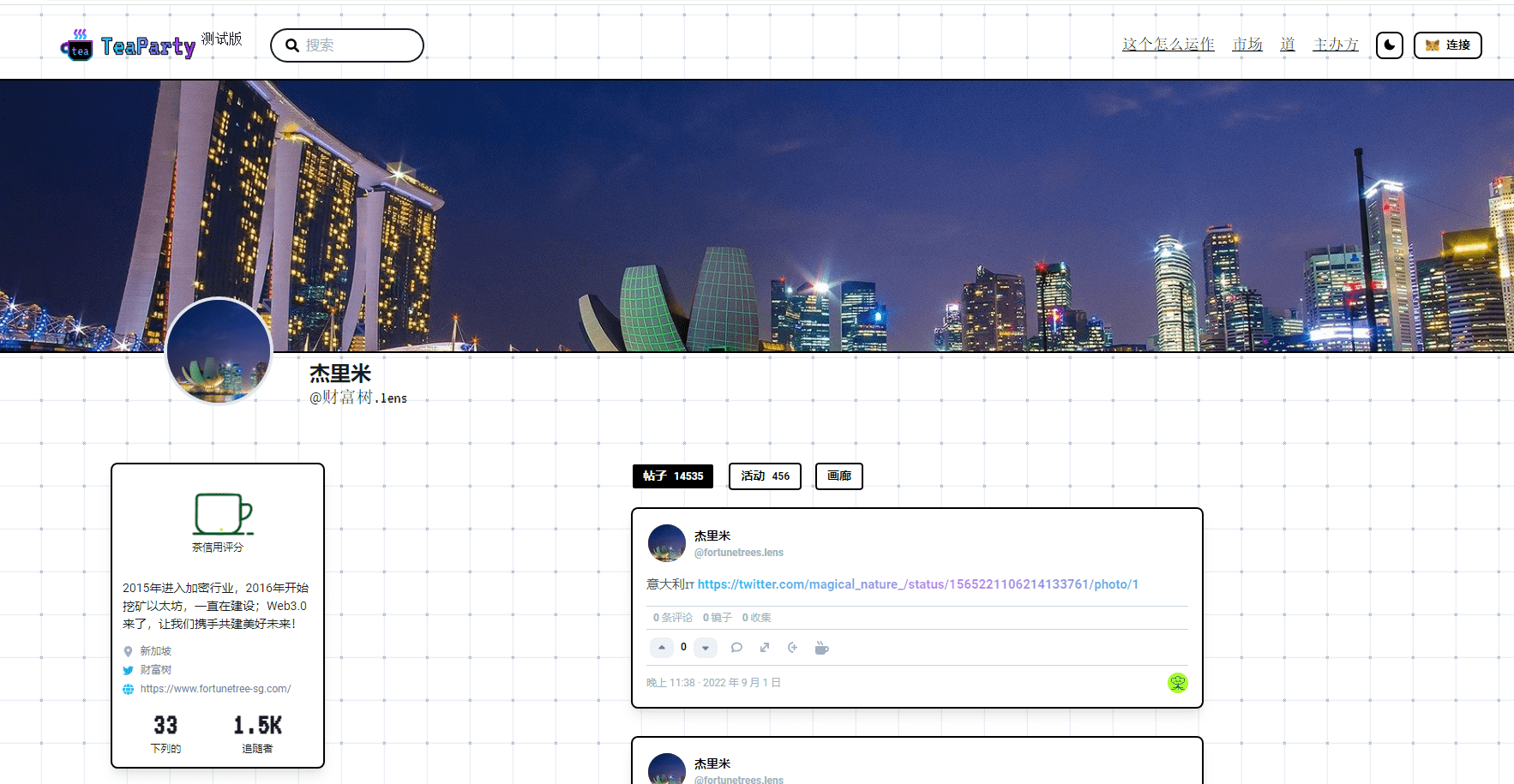Open the comment bubble on the post
This screenshot has height=784, width=1514.
tap(736, 647)
